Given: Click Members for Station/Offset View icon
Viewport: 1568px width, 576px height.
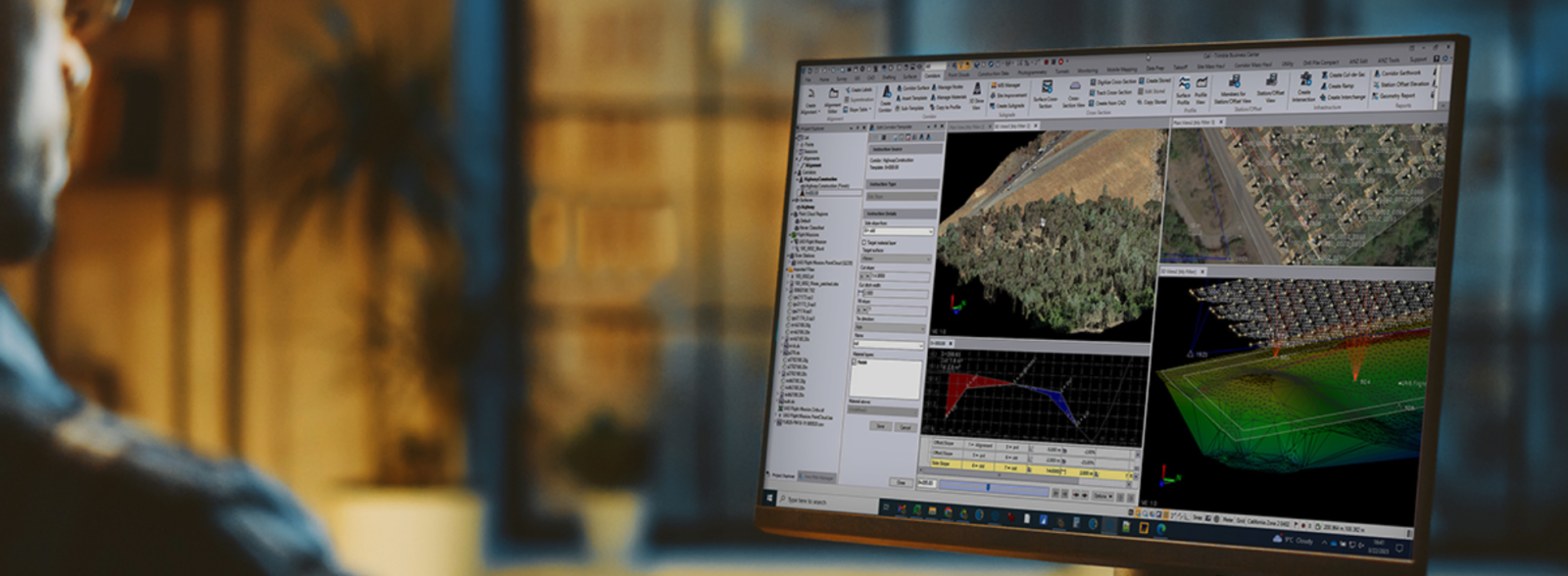Looking at the screenshot, I should (1233, 89).
